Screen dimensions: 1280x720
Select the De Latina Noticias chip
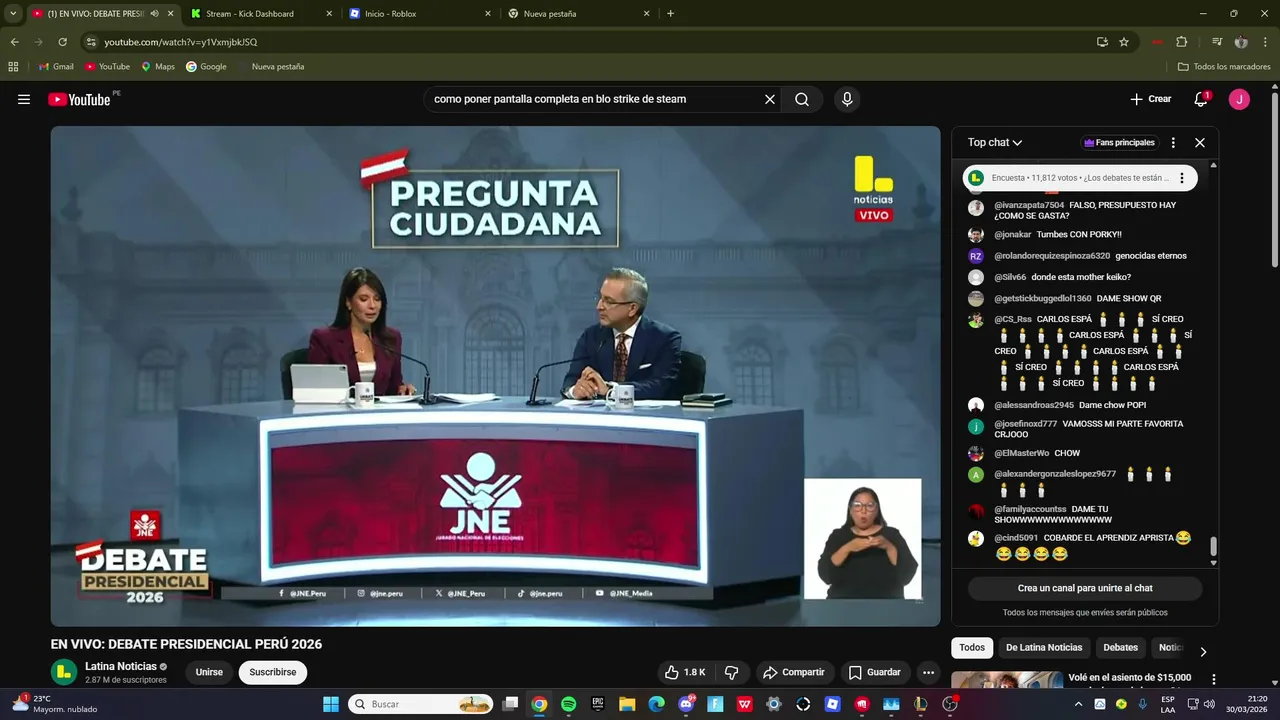click(x=1044, y=647)
